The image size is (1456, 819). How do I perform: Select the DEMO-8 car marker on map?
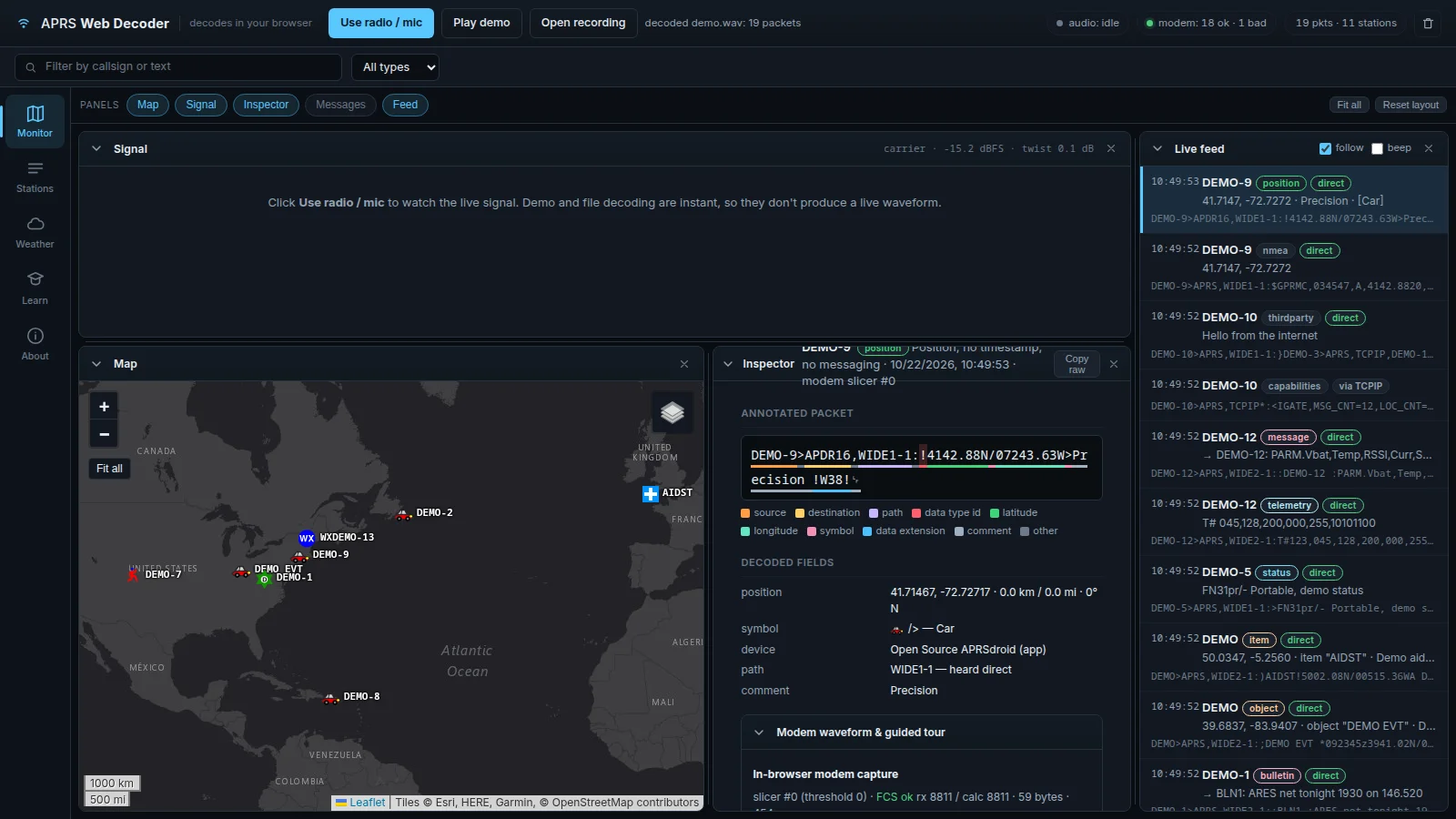(331, 698)
